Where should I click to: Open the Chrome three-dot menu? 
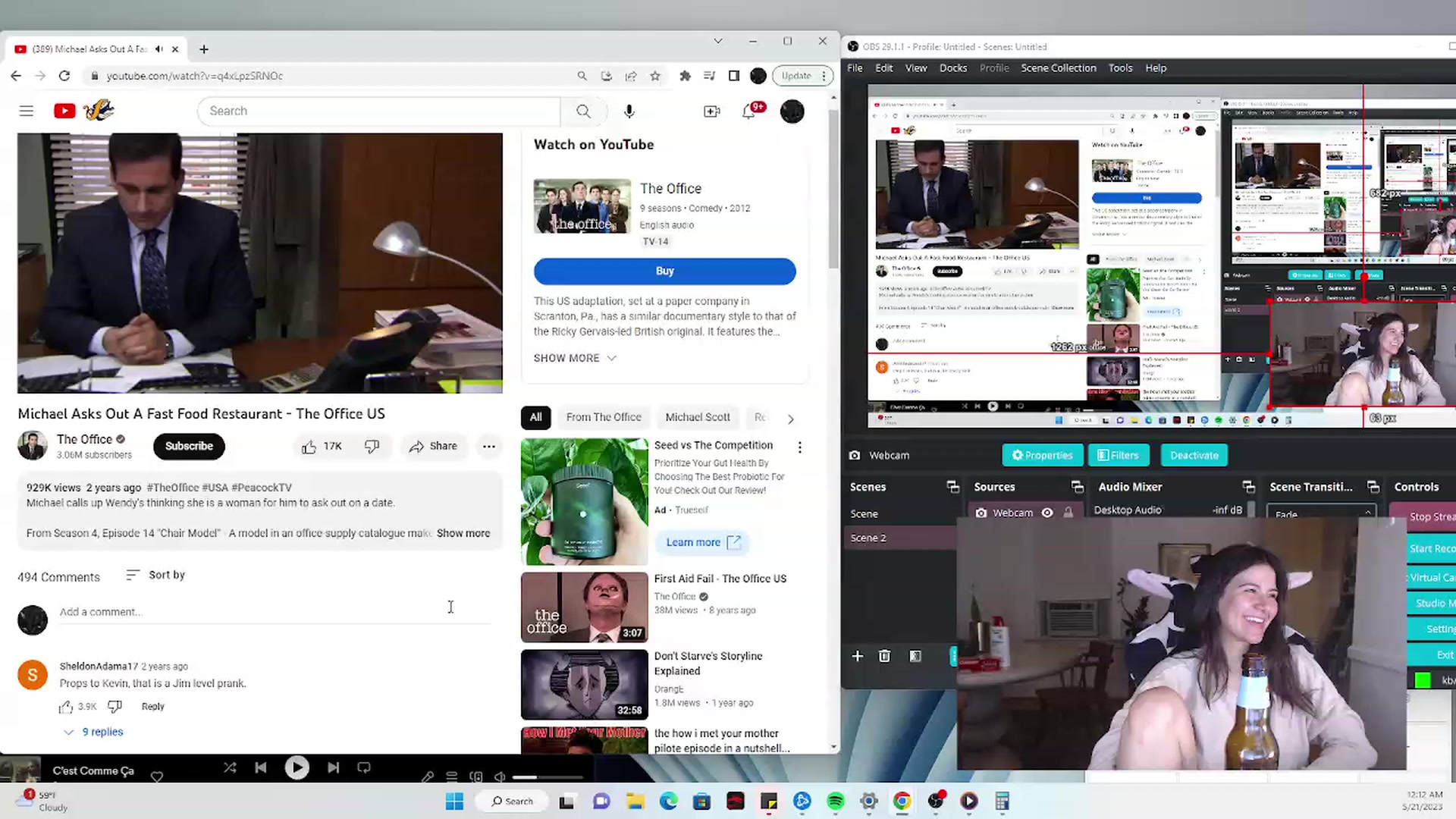pos(824,76)
